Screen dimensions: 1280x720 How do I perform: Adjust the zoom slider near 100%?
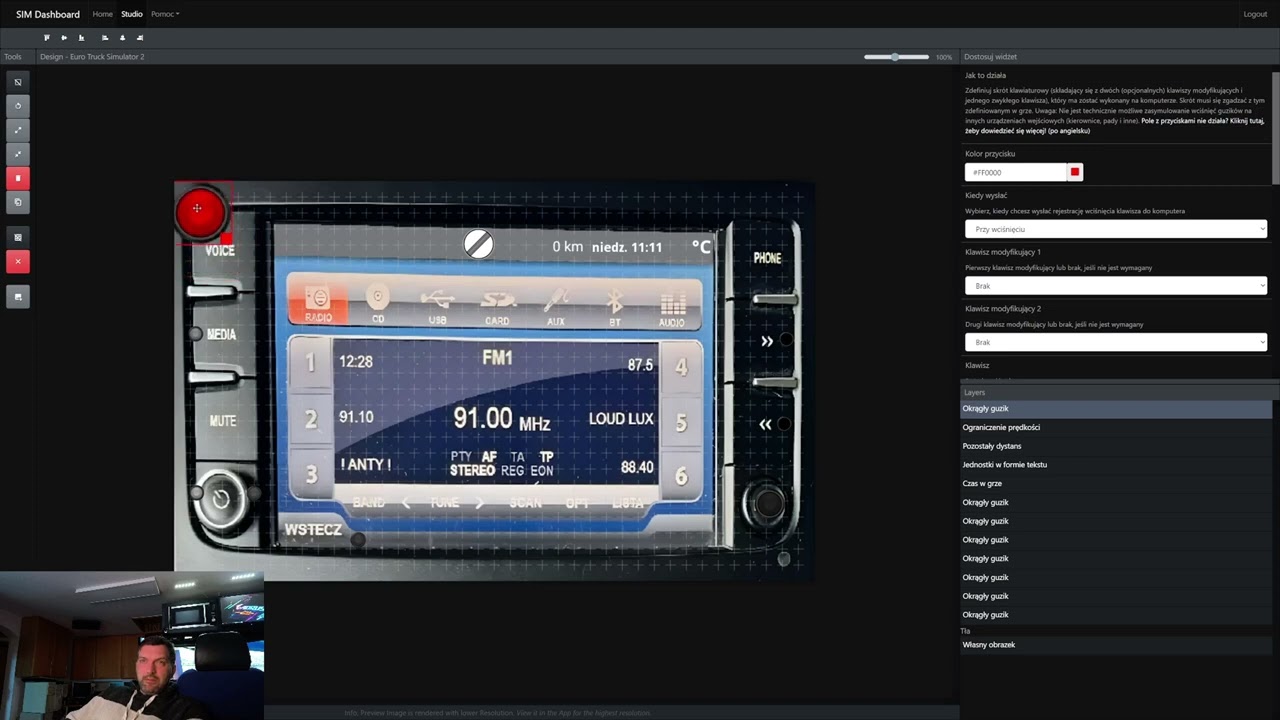coord(896,57)
